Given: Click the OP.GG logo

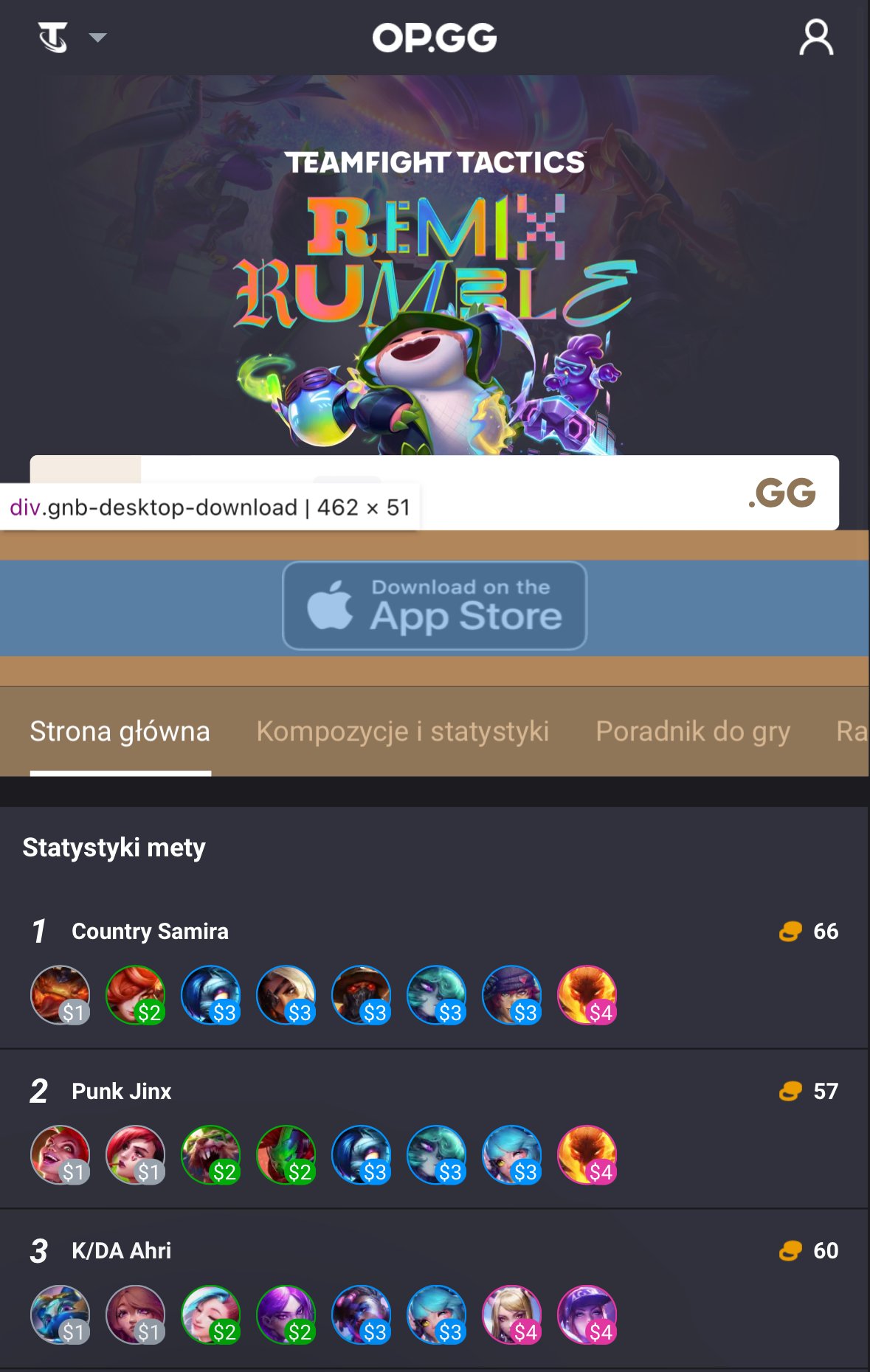Looking at the screenshot, I should pyautogui.click(x=435, y=38).
